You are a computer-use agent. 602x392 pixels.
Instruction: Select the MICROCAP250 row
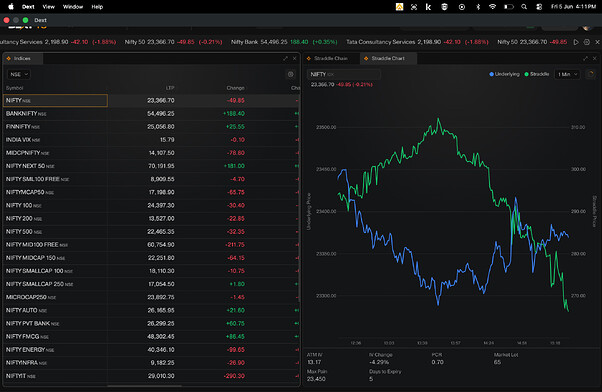(x=151, y=297)
